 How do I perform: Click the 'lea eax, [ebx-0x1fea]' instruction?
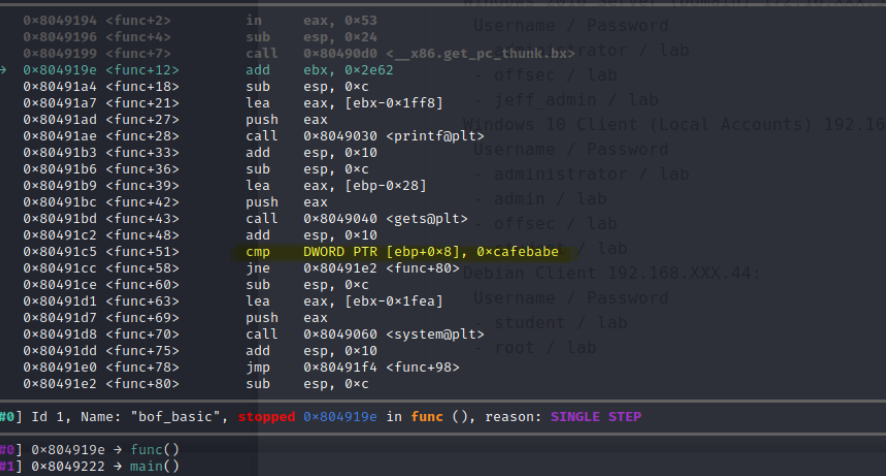(344, 301)
